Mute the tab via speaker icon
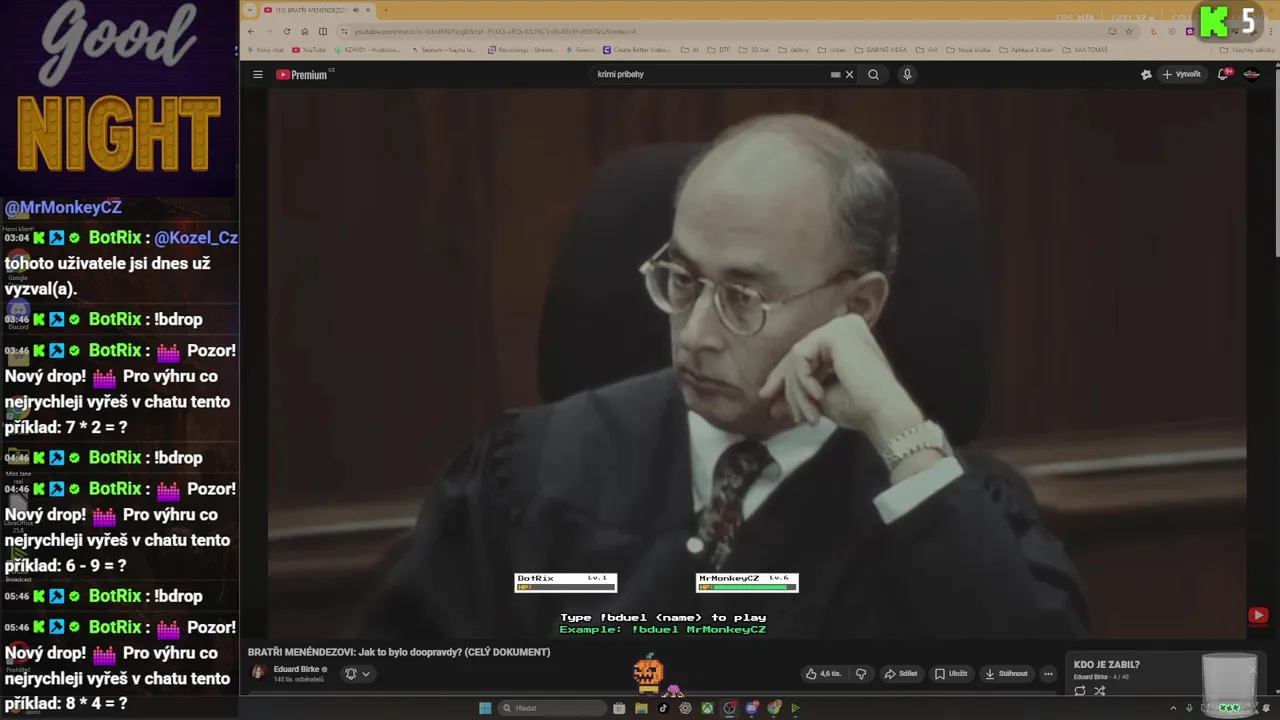This screenshot has width=1280, height=720. point(356,10)
